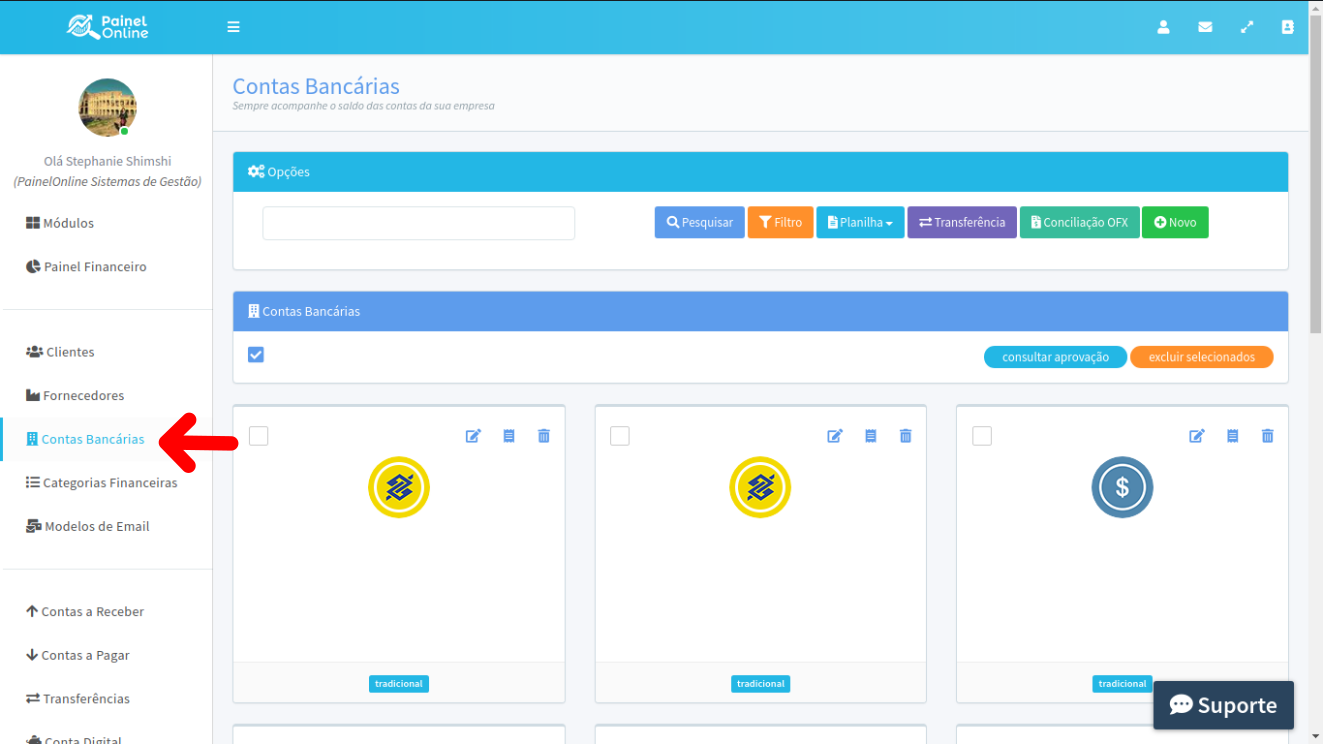1323x744 pixels.
Task: Click the second Banco do Brasil logo
Action: 760,488
